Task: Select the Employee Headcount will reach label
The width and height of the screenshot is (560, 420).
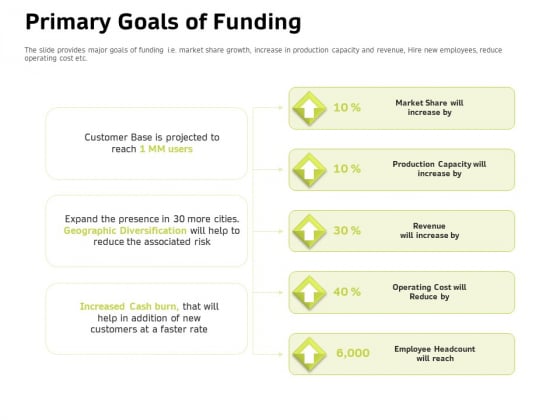Action: click(x=435, y=354)
